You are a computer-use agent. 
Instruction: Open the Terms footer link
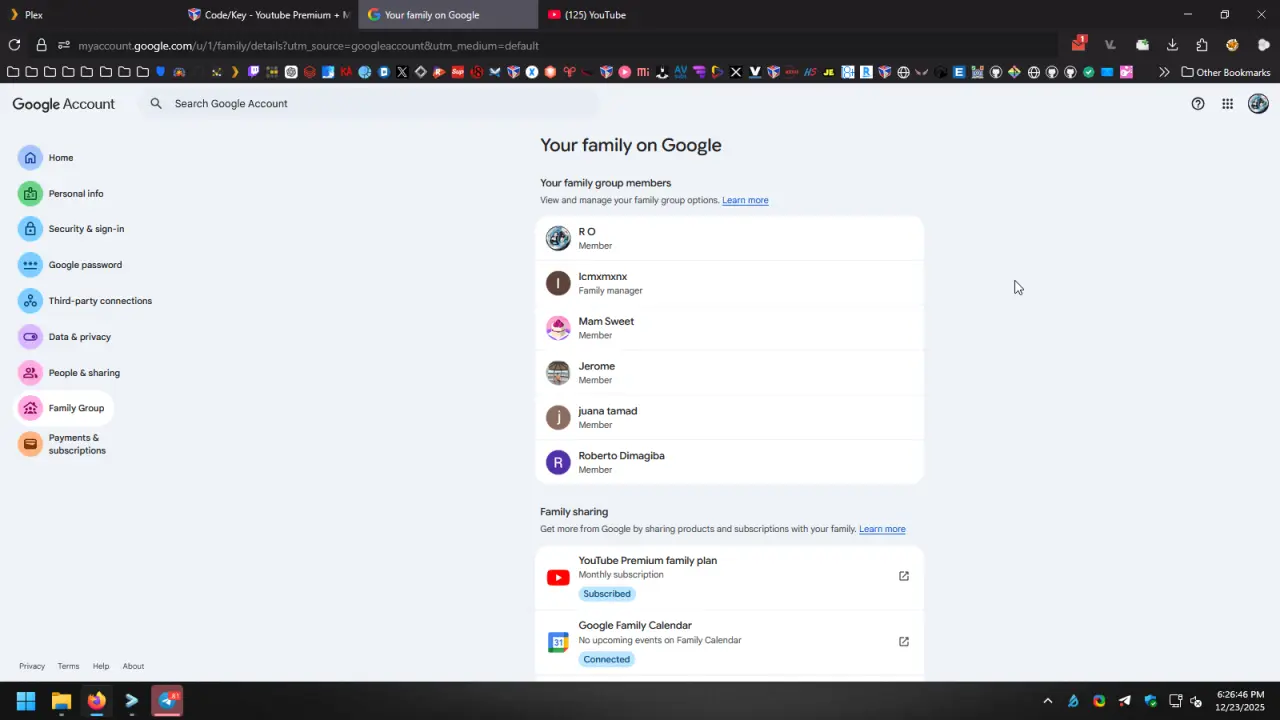(68, 666)
